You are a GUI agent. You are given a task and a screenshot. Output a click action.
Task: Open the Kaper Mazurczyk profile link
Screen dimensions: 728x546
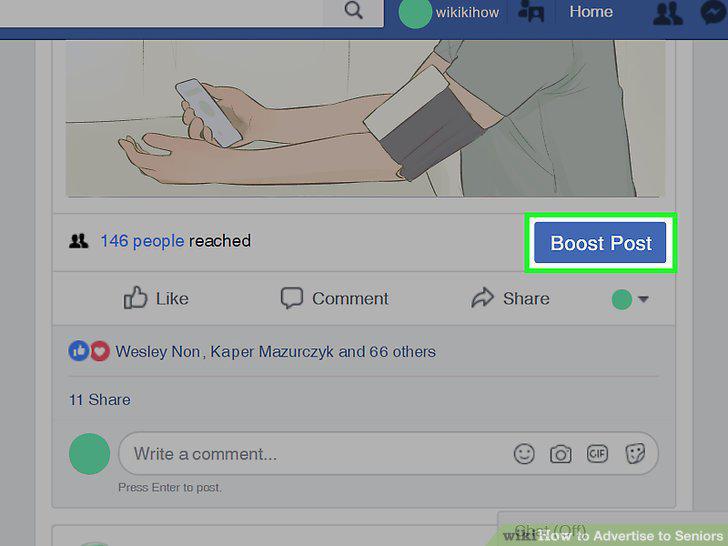pos(272,351)
